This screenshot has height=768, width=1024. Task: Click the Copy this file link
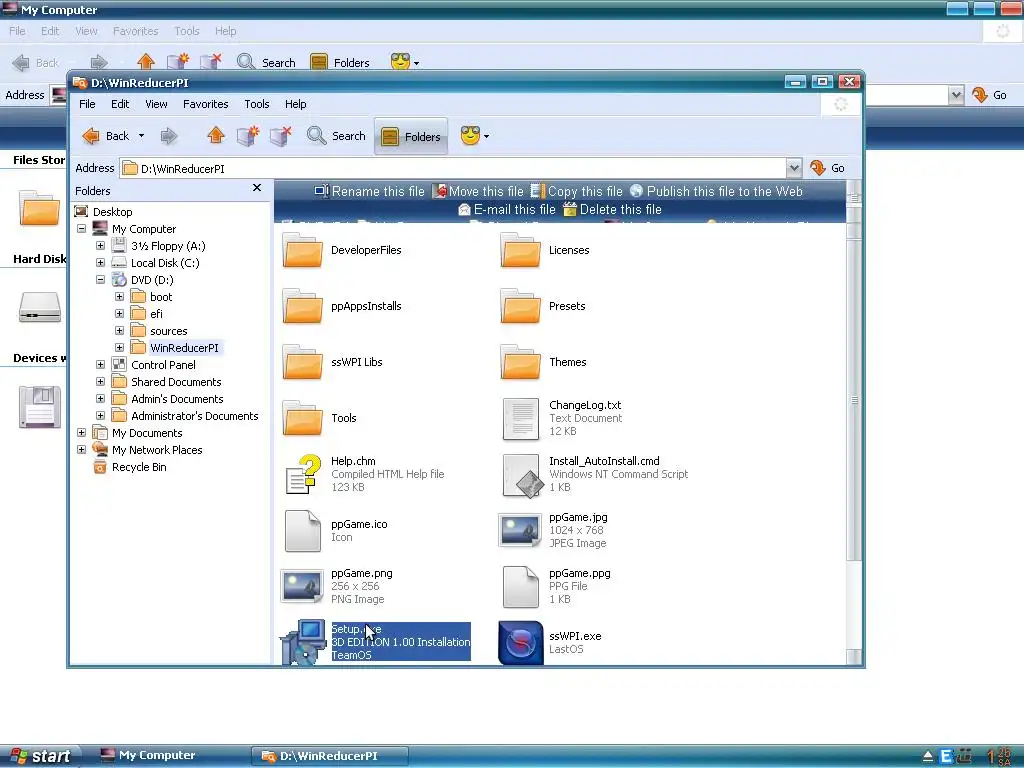coord(577,191)
